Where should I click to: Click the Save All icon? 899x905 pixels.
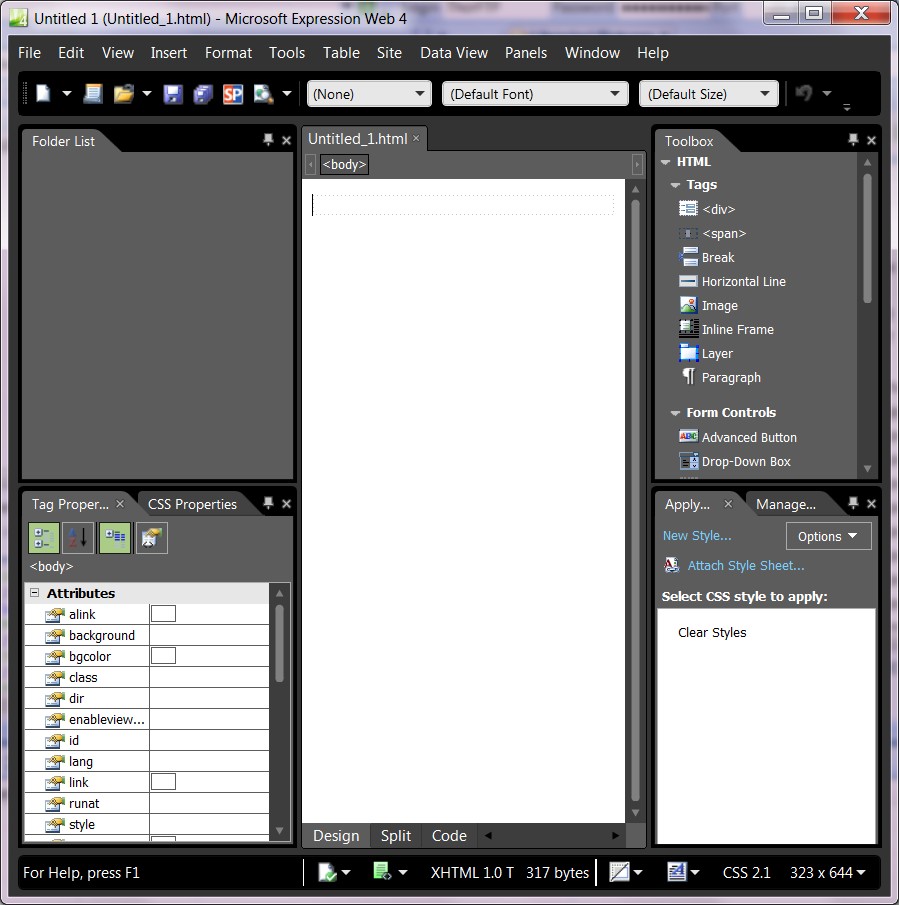coord(203,94)
